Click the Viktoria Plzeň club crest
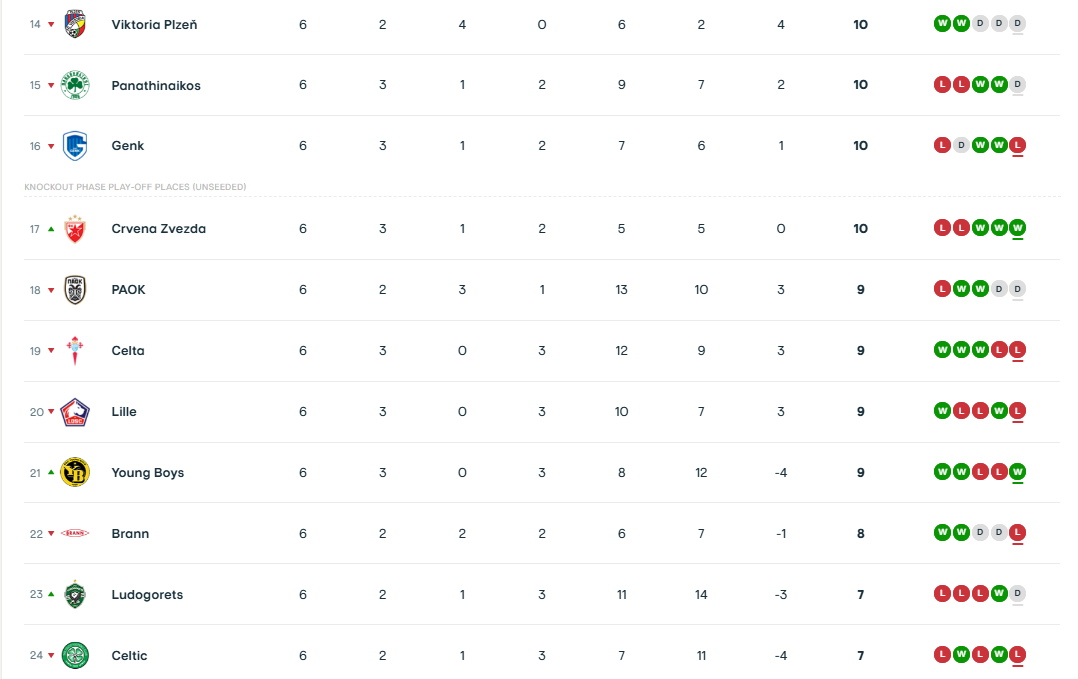The width and height of the screenshot is (1078, 679). 75,24
